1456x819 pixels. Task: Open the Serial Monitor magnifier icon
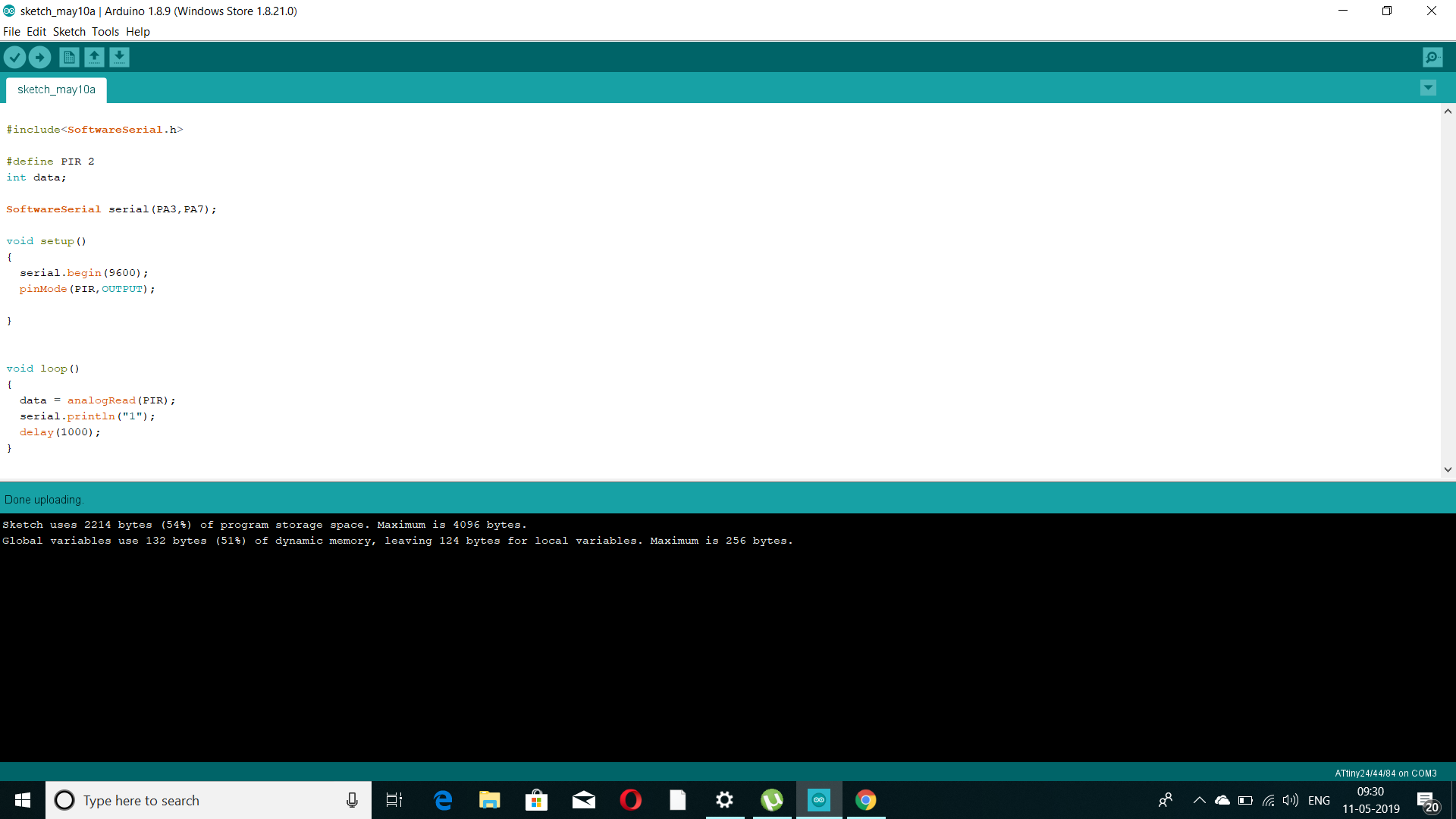coord(1432,57)
